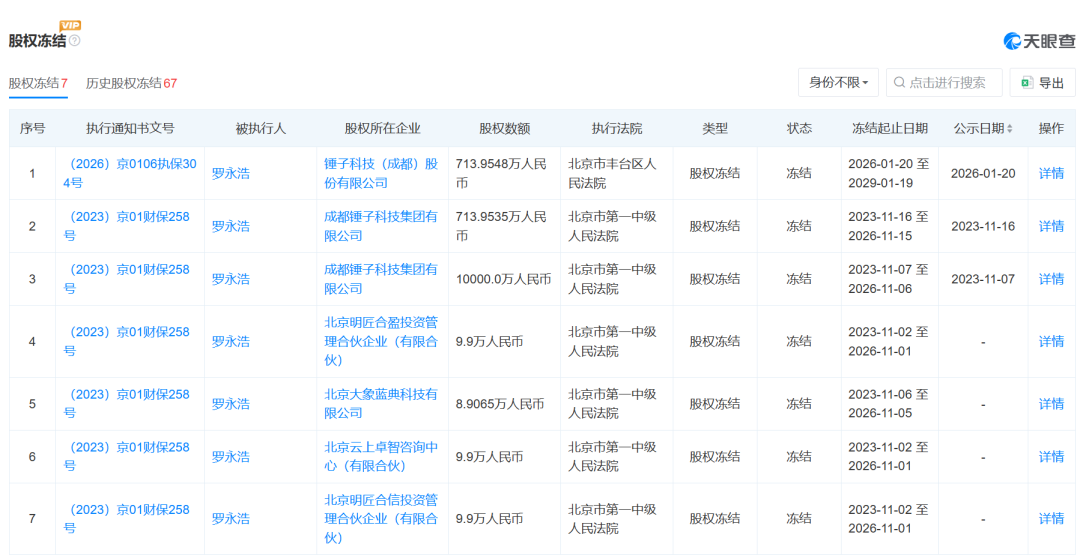Click the sort arrows icon next to 公示日期
The height and width of the screenshot is (559, 1080).
[x=1010, y=129]
